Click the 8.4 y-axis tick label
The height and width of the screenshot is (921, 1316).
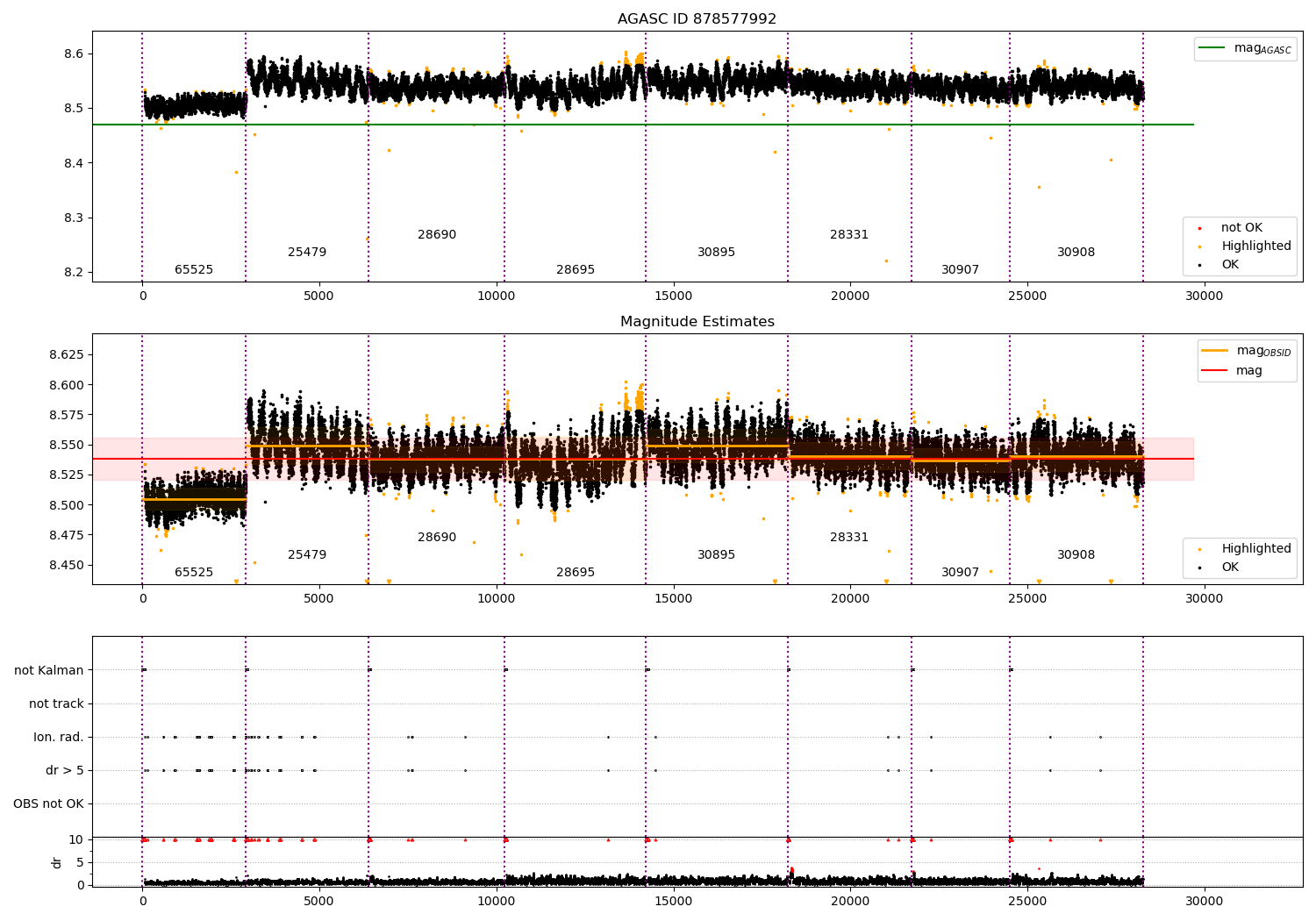(73, 163)
